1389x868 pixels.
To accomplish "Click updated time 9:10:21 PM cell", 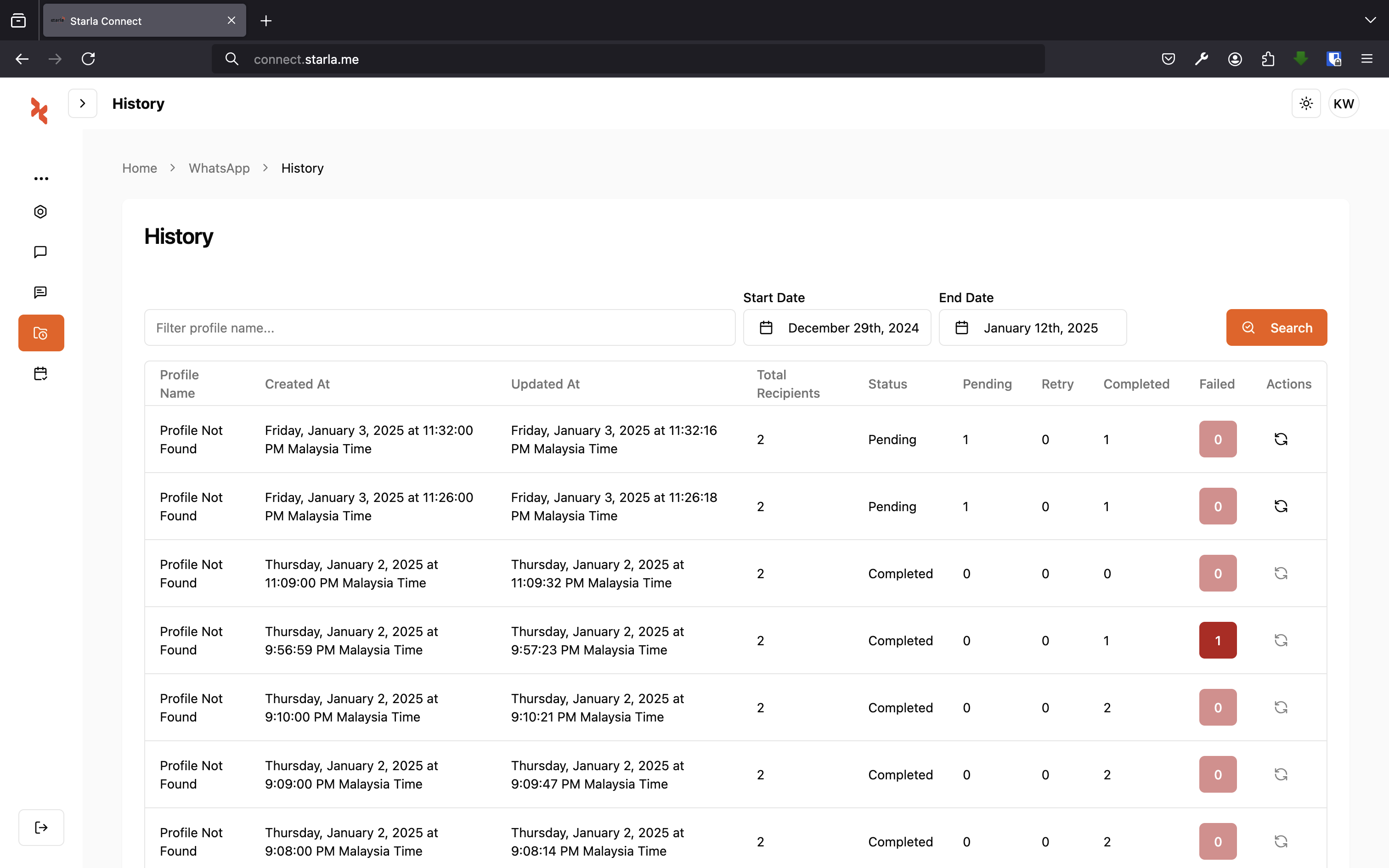I will coord(598,708).
